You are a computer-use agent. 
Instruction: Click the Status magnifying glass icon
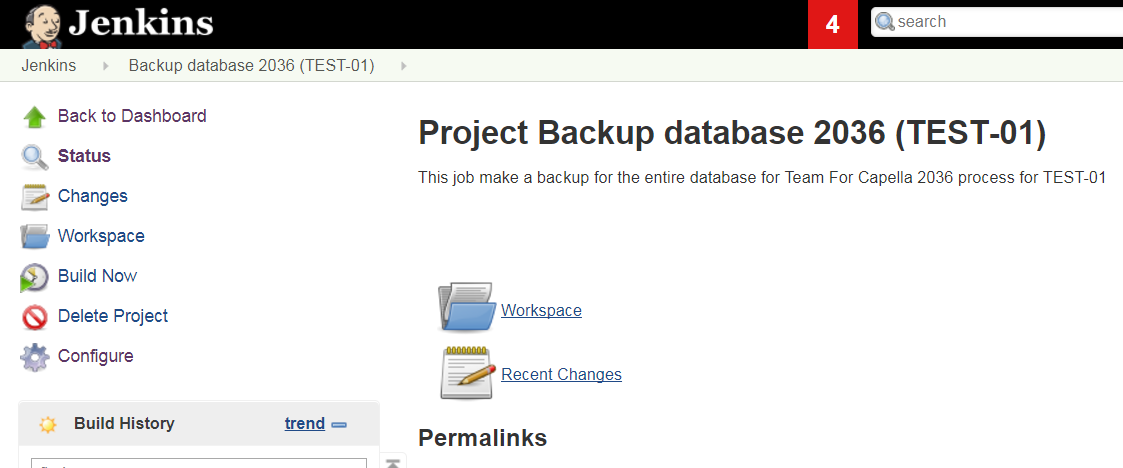(35, 157)
